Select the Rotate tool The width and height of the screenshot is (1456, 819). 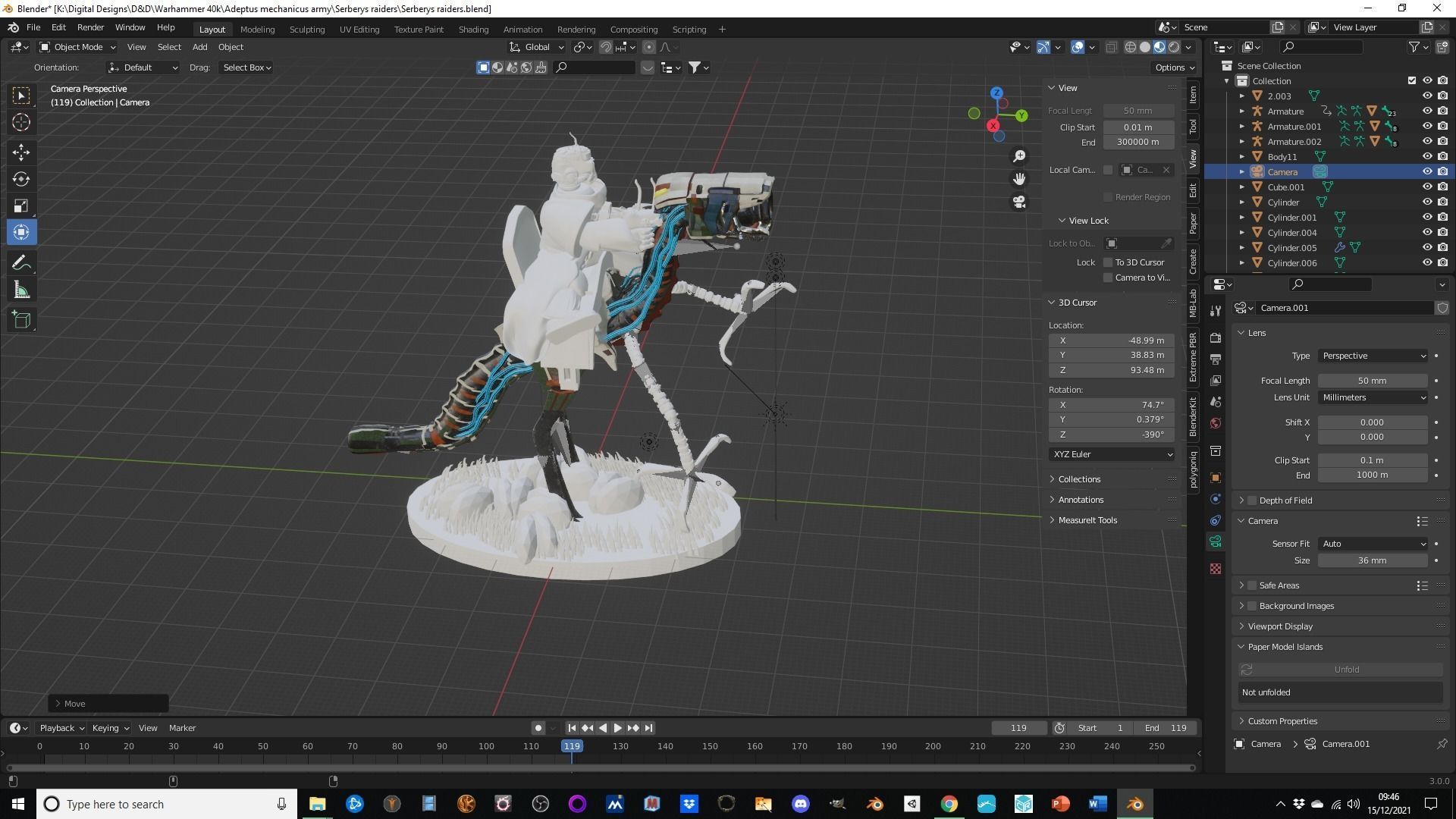tap(21, 179)
